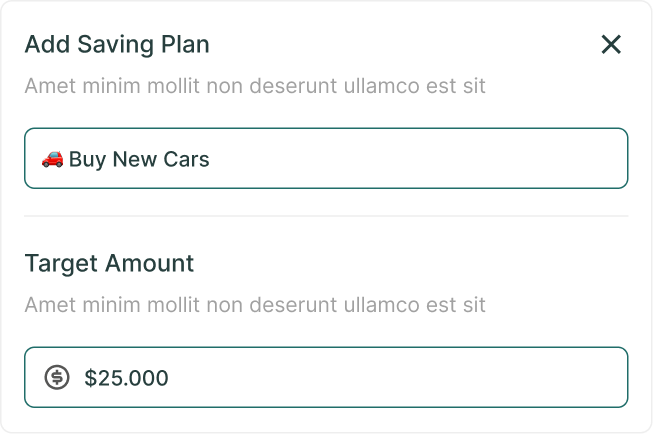
Task: Click empty space right of '$25.000'
Action: coord(400,377)
